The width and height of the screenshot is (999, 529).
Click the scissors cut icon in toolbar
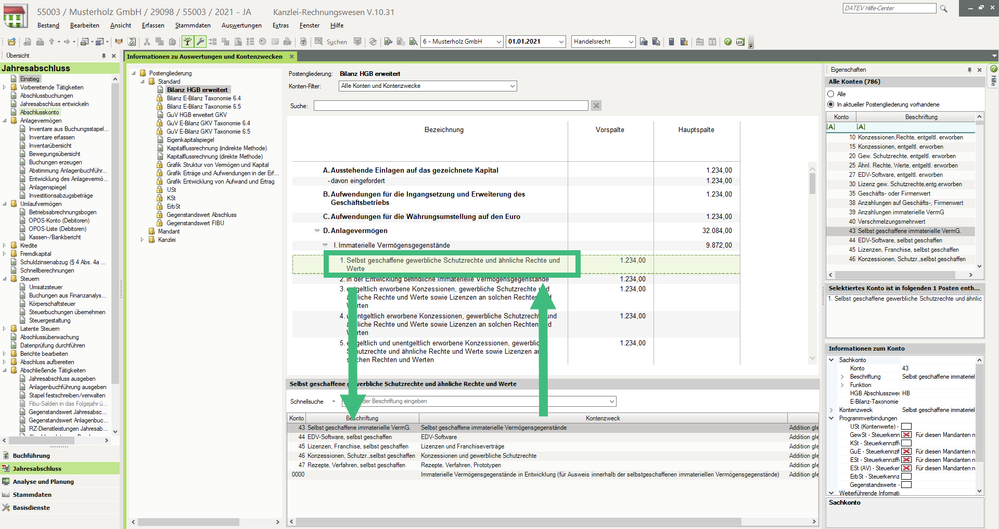pos(147,41)
